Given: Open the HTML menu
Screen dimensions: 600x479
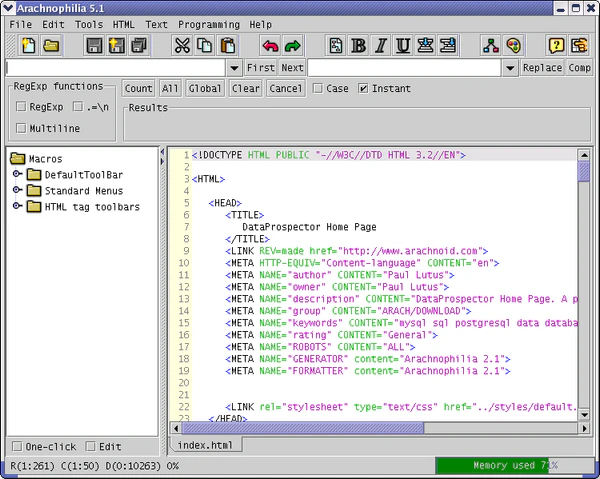Looking at the screenshot, I should pos(123,24).
